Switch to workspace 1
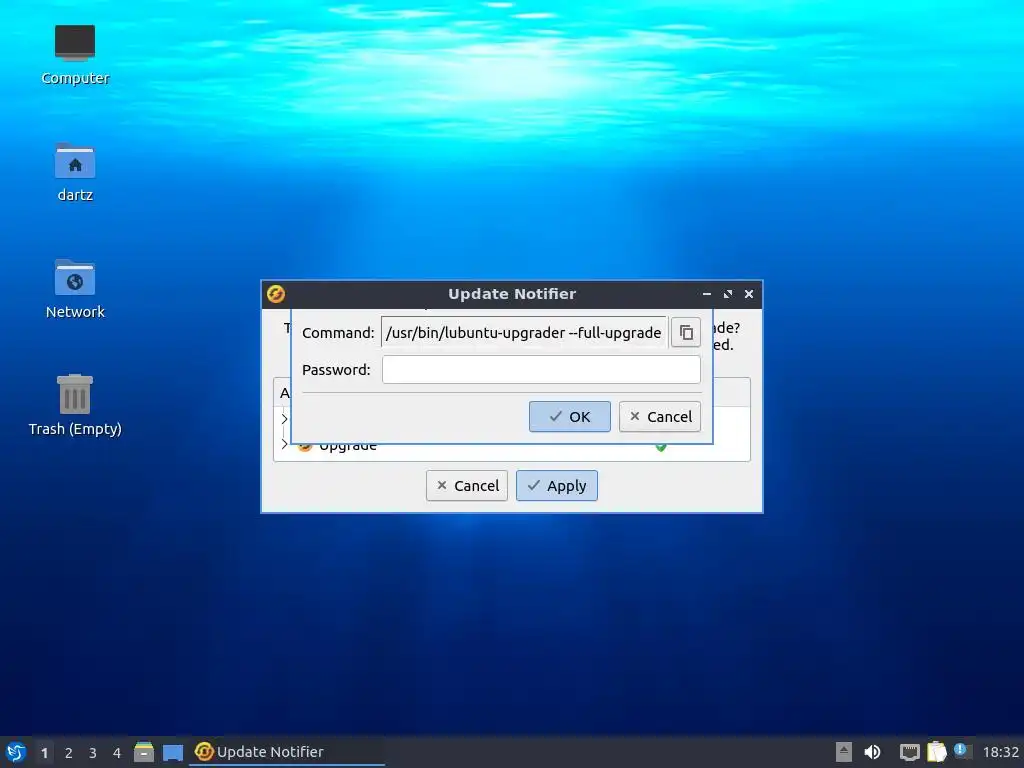The height and width of the screenshot is (768, 1024). (x=44, y=753)
